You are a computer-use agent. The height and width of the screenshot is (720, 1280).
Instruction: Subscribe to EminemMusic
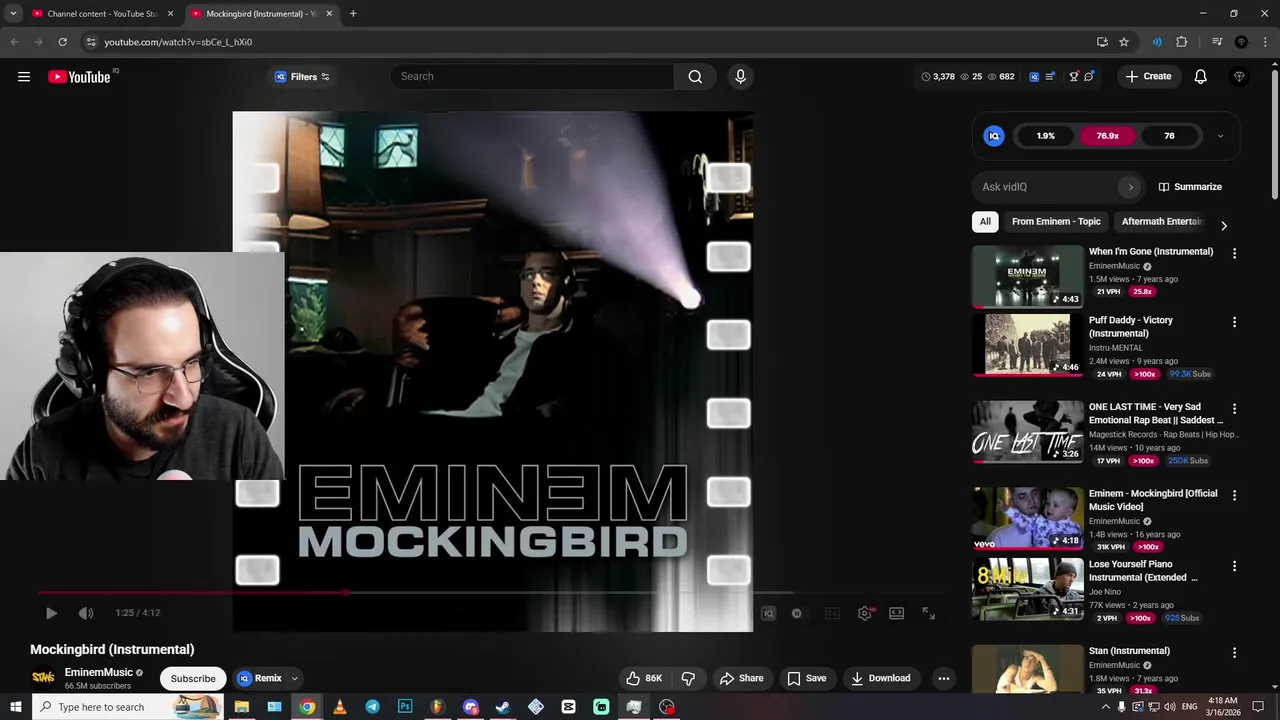(x=193, y=678)
